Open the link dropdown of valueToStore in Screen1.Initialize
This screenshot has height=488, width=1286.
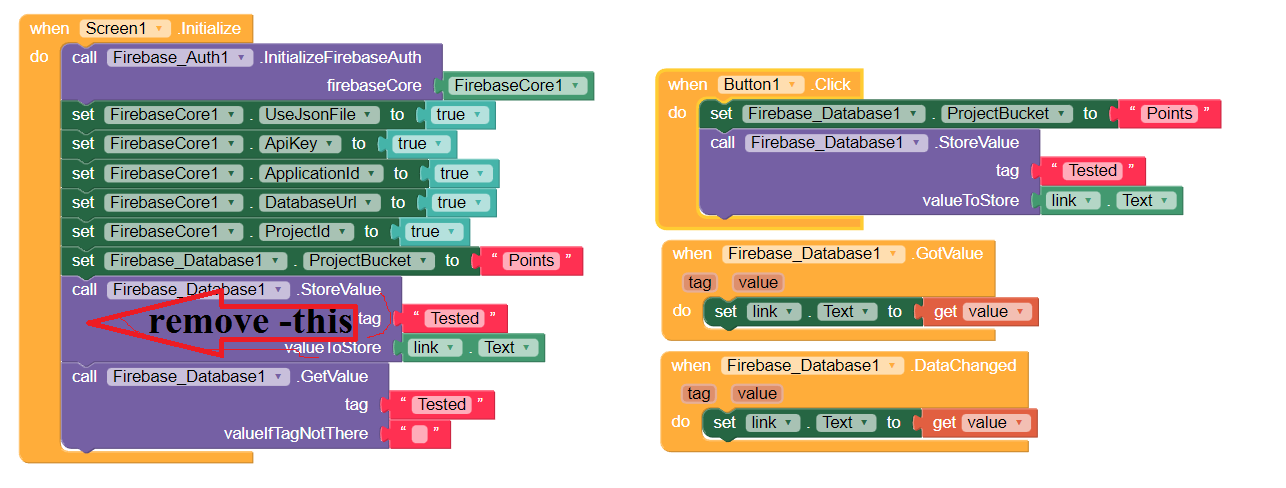pyautogui.click(x=435, y=347)
